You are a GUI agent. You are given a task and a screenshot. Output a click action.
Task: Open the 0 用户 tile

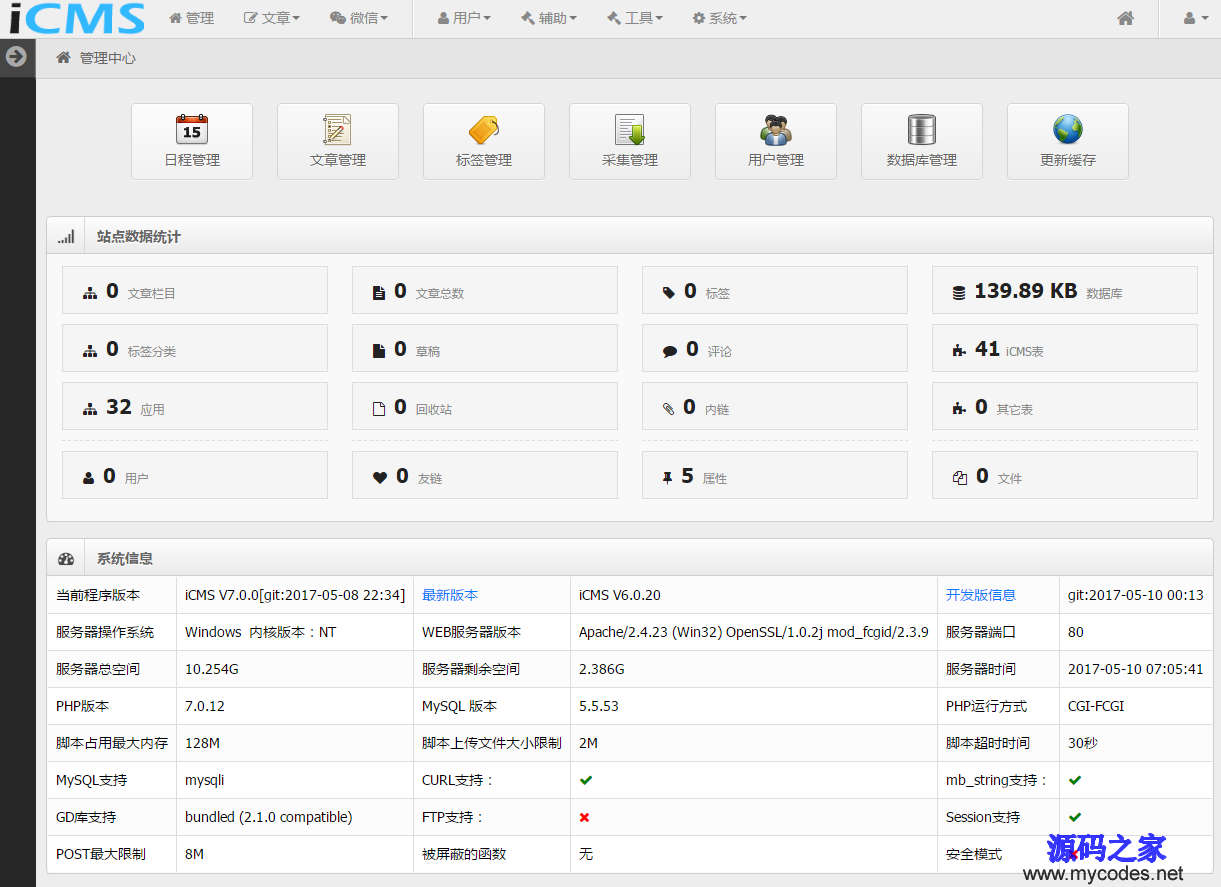[195, 475]
